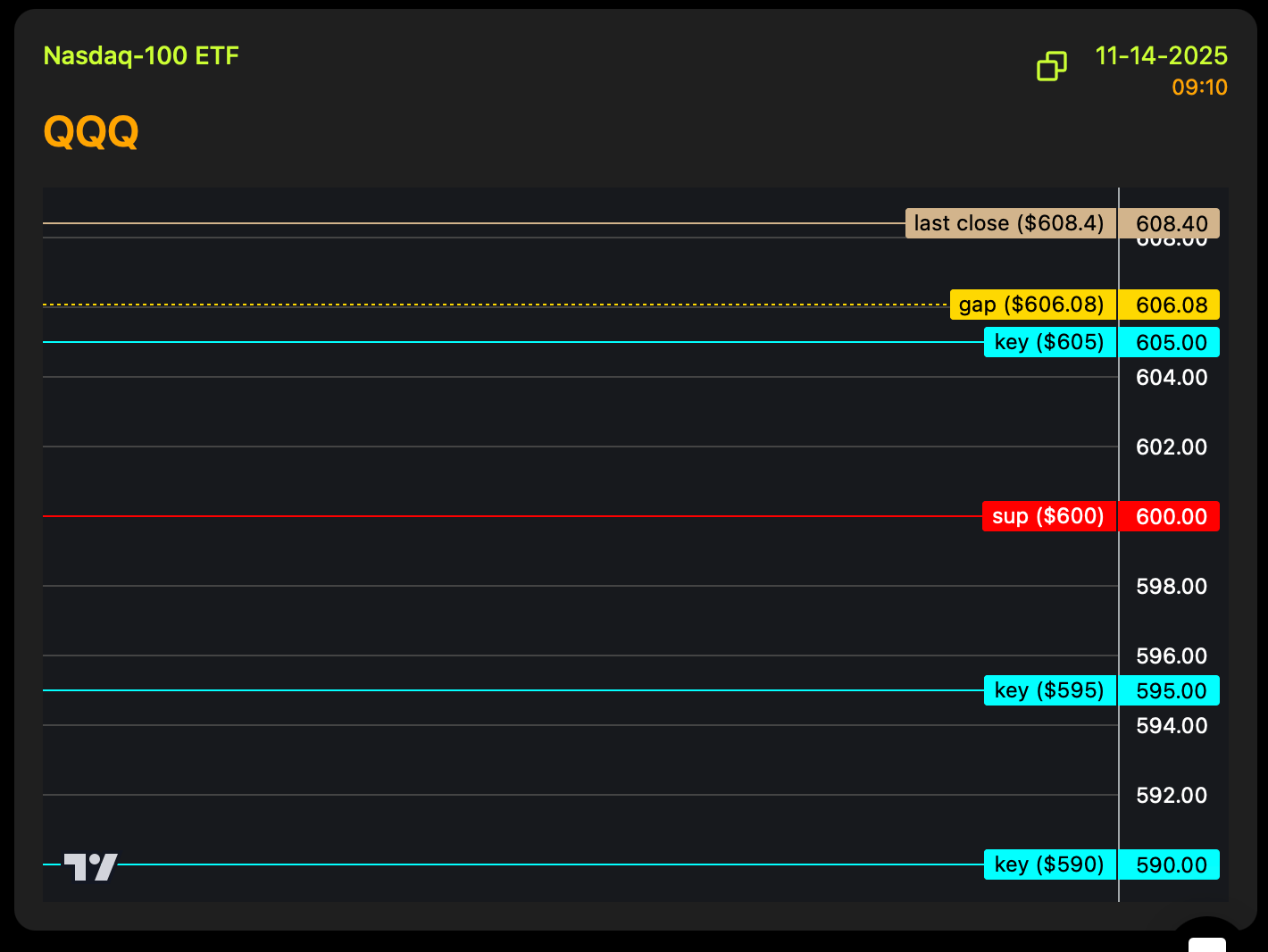The width and height of the screenshot is (1268, 952).
Task: Click the 598.00 price axis value
Action: coord(1171,586)
